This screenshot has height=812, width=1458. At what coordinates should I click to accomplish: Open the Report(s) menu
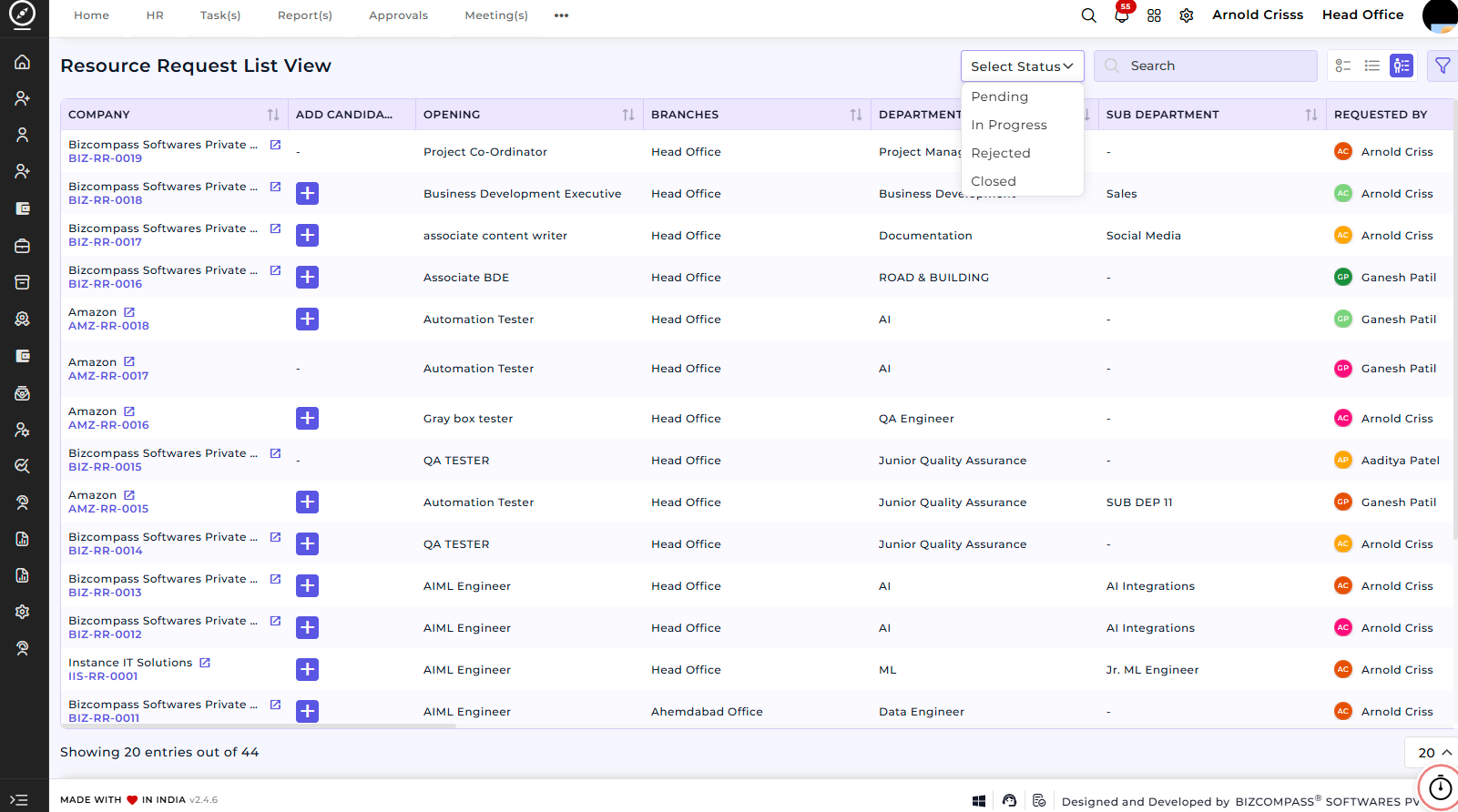pyautogui.click(x=305, y=15)
